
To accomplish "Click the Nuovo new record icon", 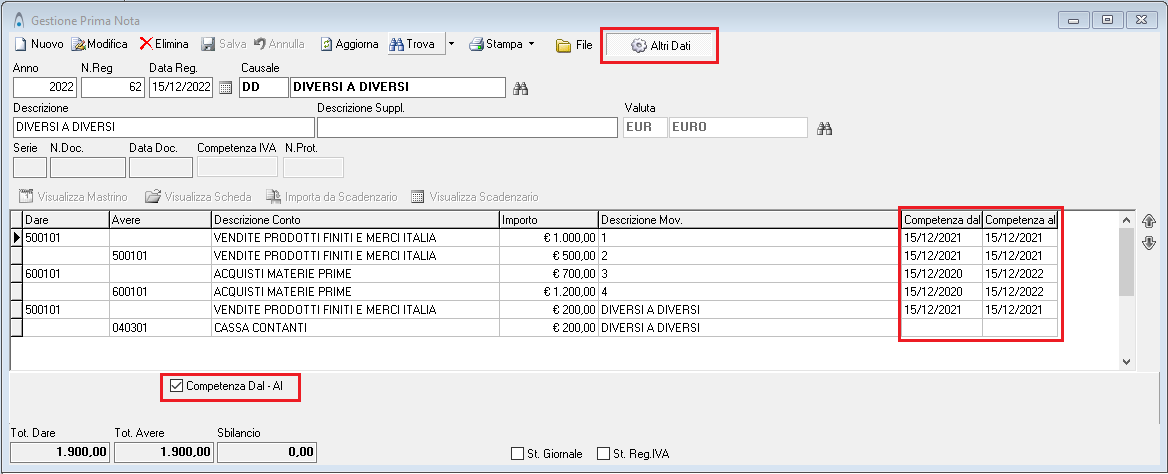I will (21, 44).
